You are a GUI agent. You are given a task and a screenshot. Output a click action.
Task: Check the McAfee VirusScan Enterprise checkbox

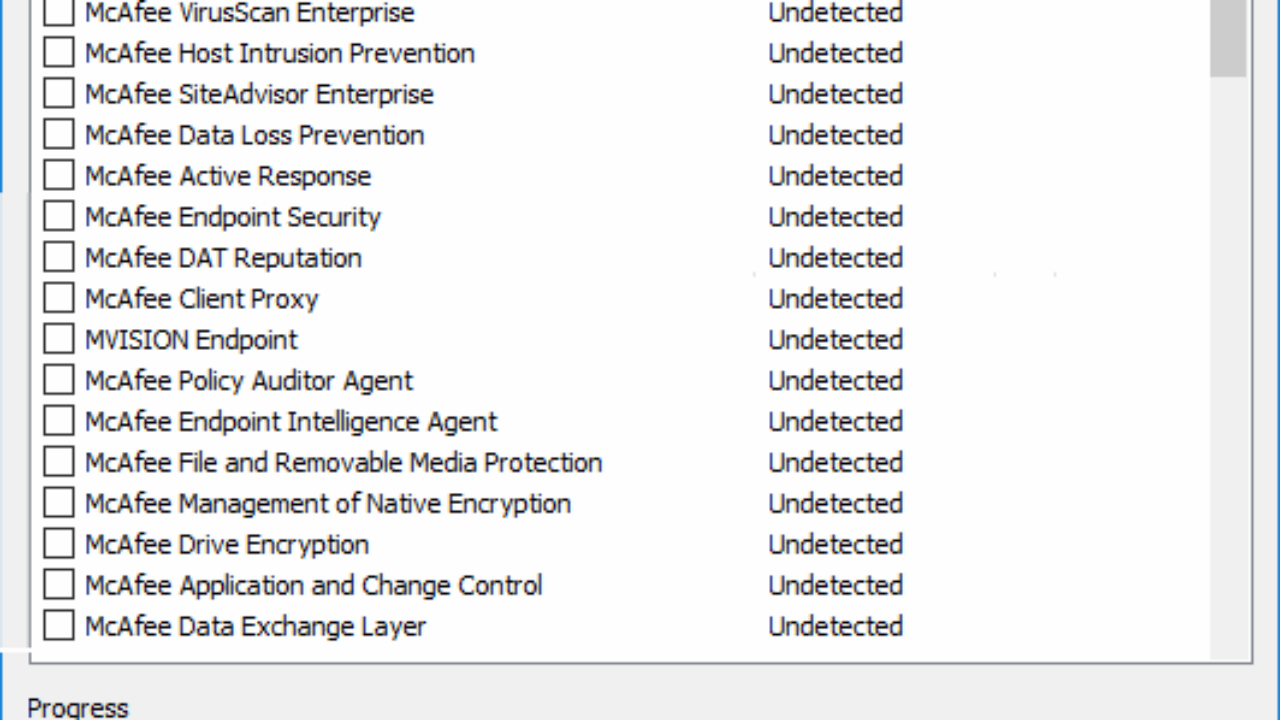point(59,13)
